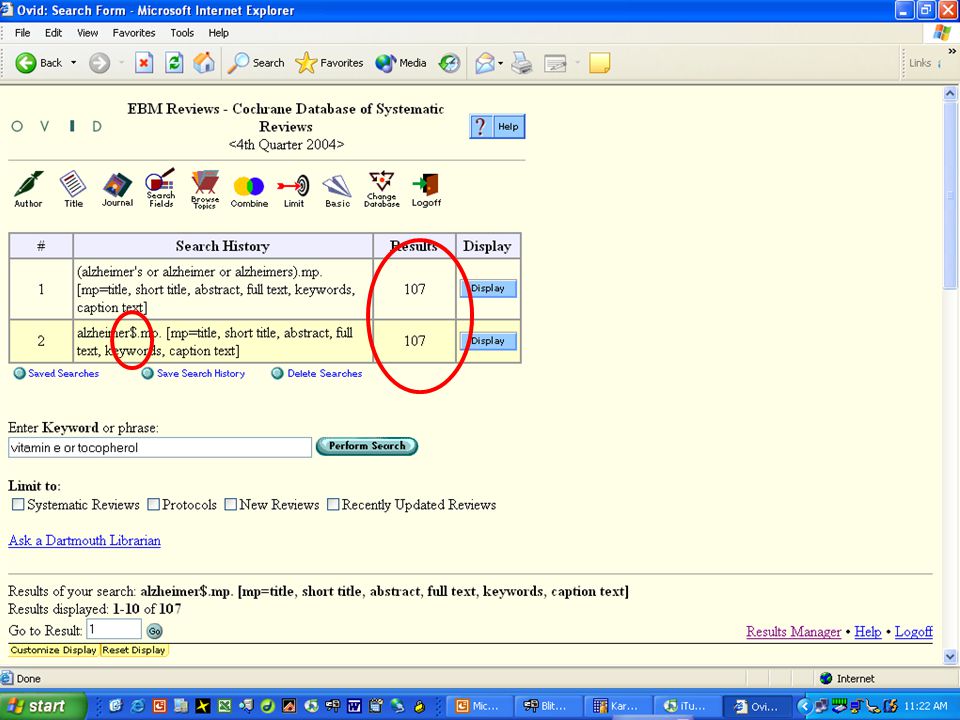The image size is (960, 720).
Task: Click the round Go button
Action: coord(155,631)
